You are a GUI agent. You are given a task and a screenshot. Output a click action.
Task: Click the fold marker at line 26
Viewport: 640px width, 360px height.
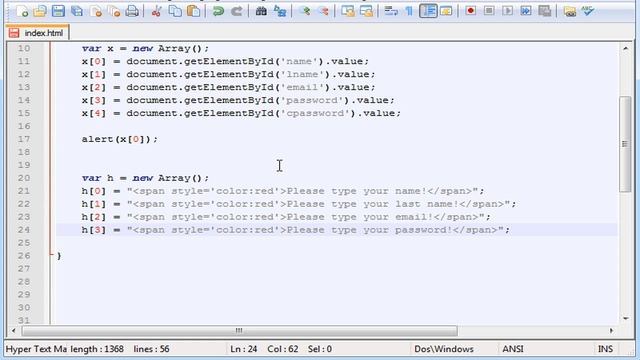51,255
